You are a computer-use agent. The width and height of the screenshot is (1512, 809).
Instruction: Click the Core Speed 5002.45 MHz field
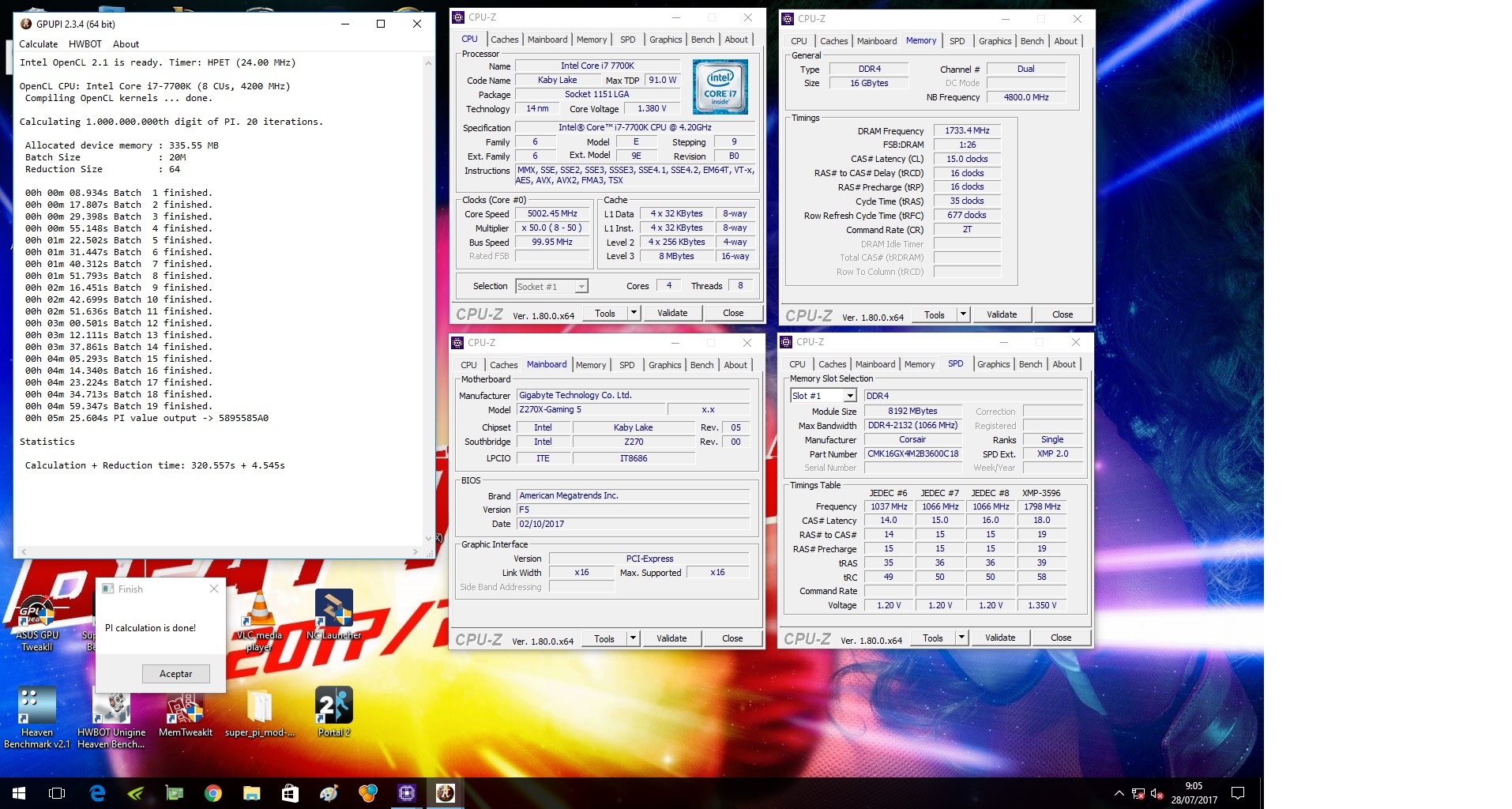coord(552,213)
